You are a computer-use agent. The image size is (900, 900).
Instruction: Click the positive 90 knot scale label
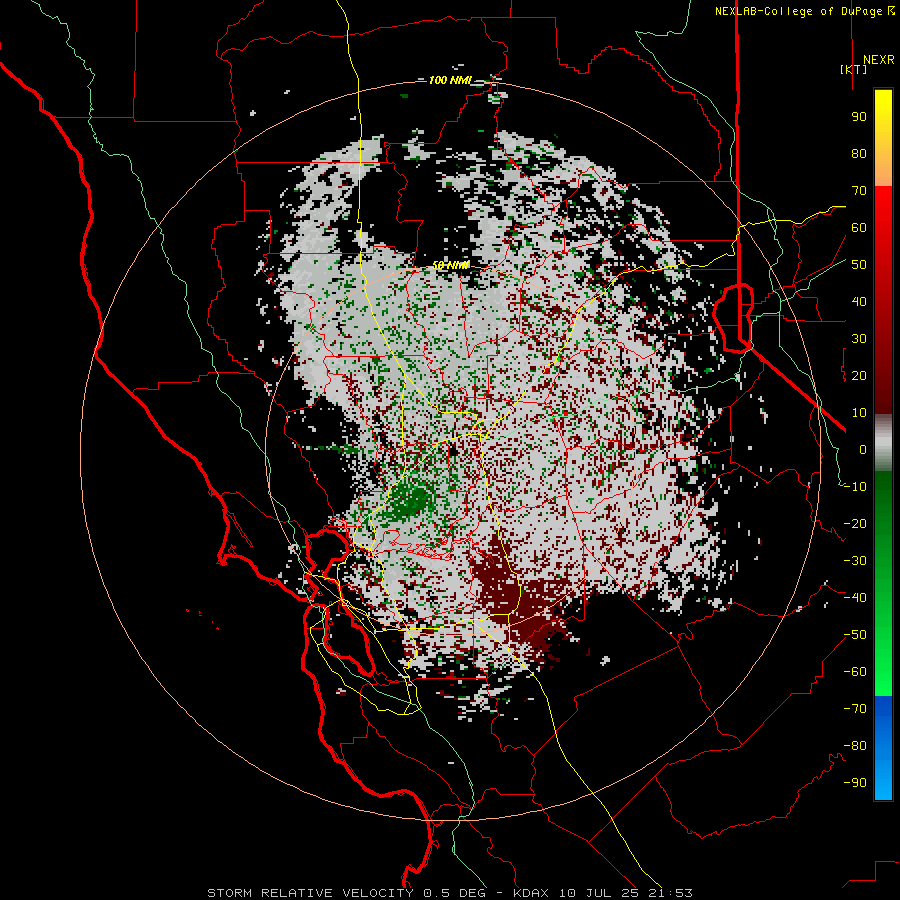tap(859, 117)
